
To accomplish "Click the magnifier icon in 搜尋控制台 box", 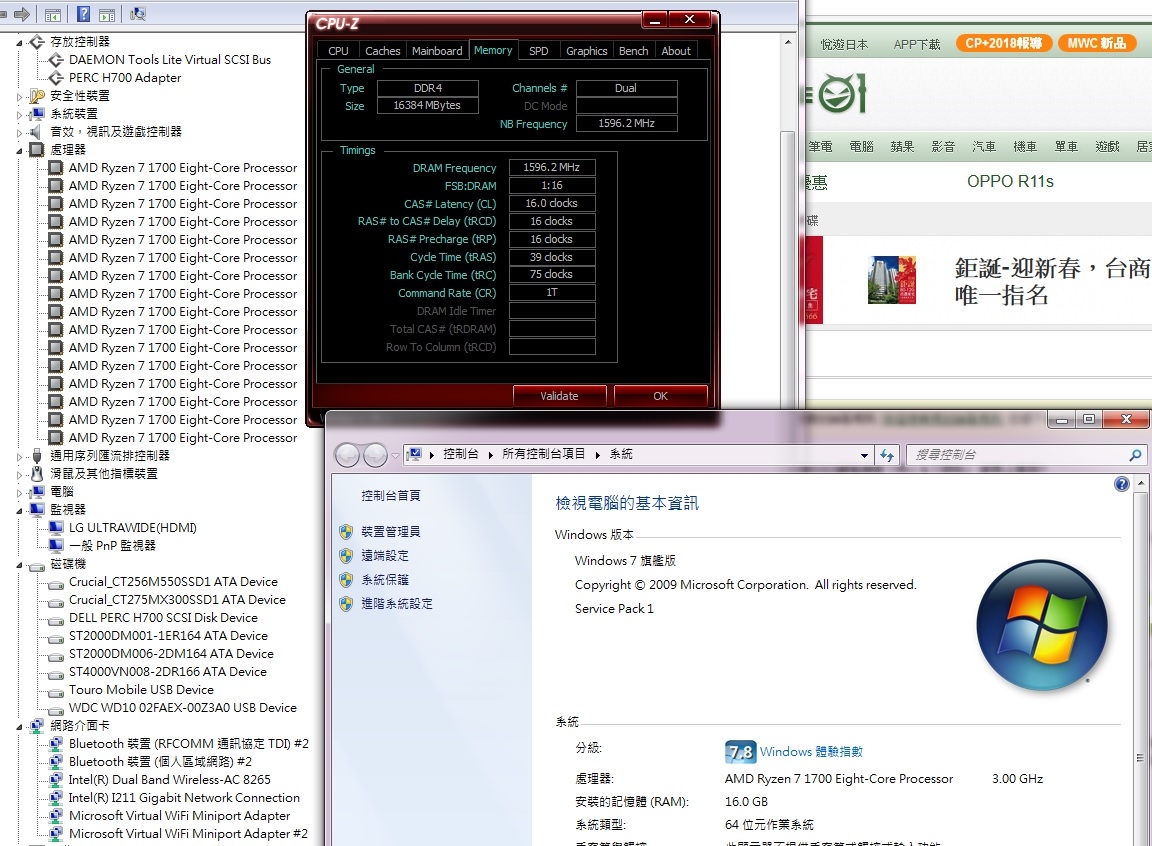I will click(x=1135, y=455).
